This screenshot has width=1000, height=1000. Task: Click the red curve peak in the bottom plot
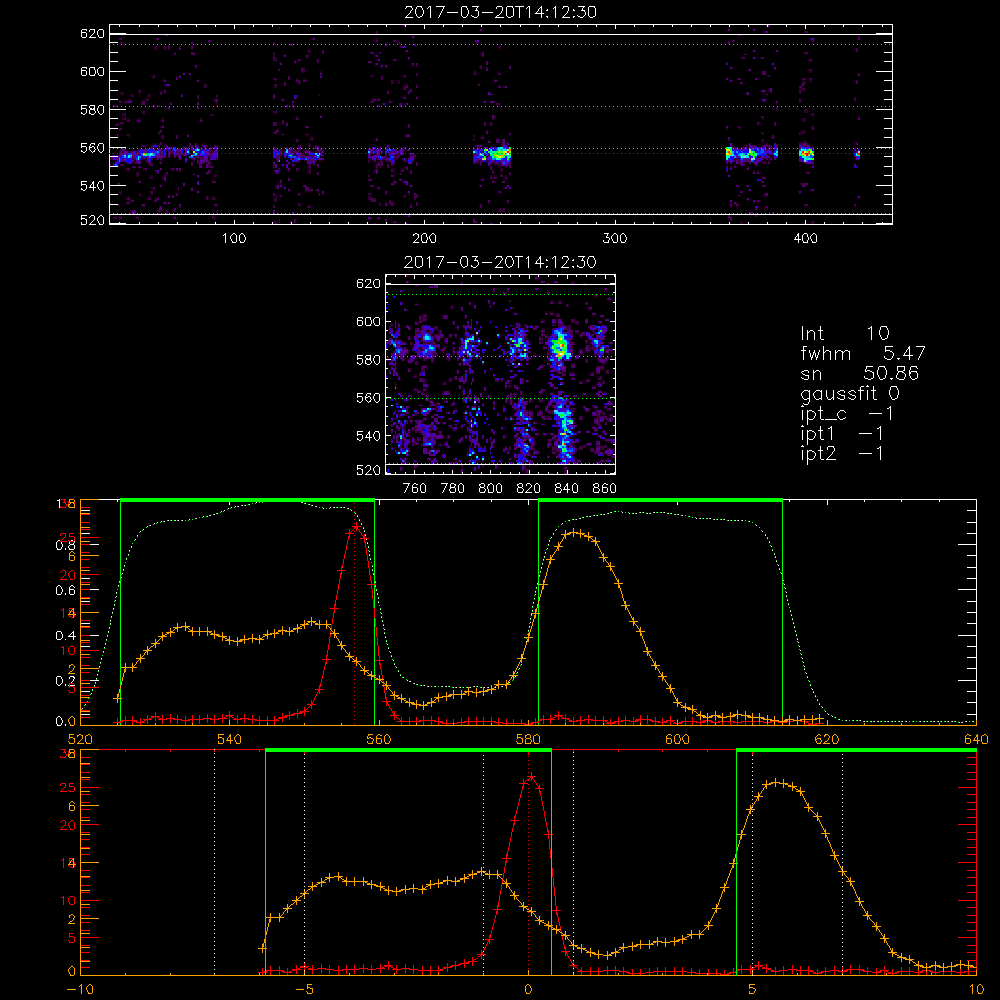[x=531, y=776]
